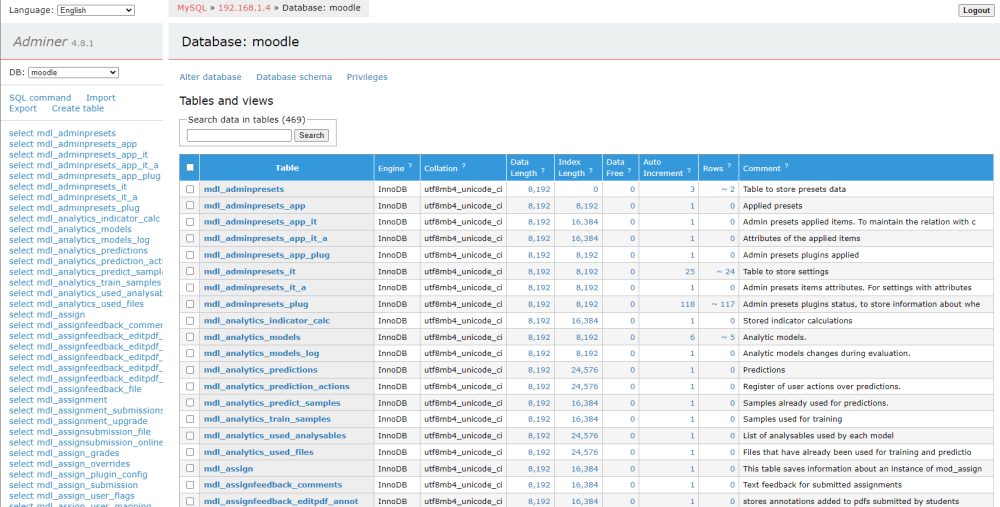Viewport: 1000px width, 507px height.
Task: Click the Table column header
Action: [x=287, y=168]
